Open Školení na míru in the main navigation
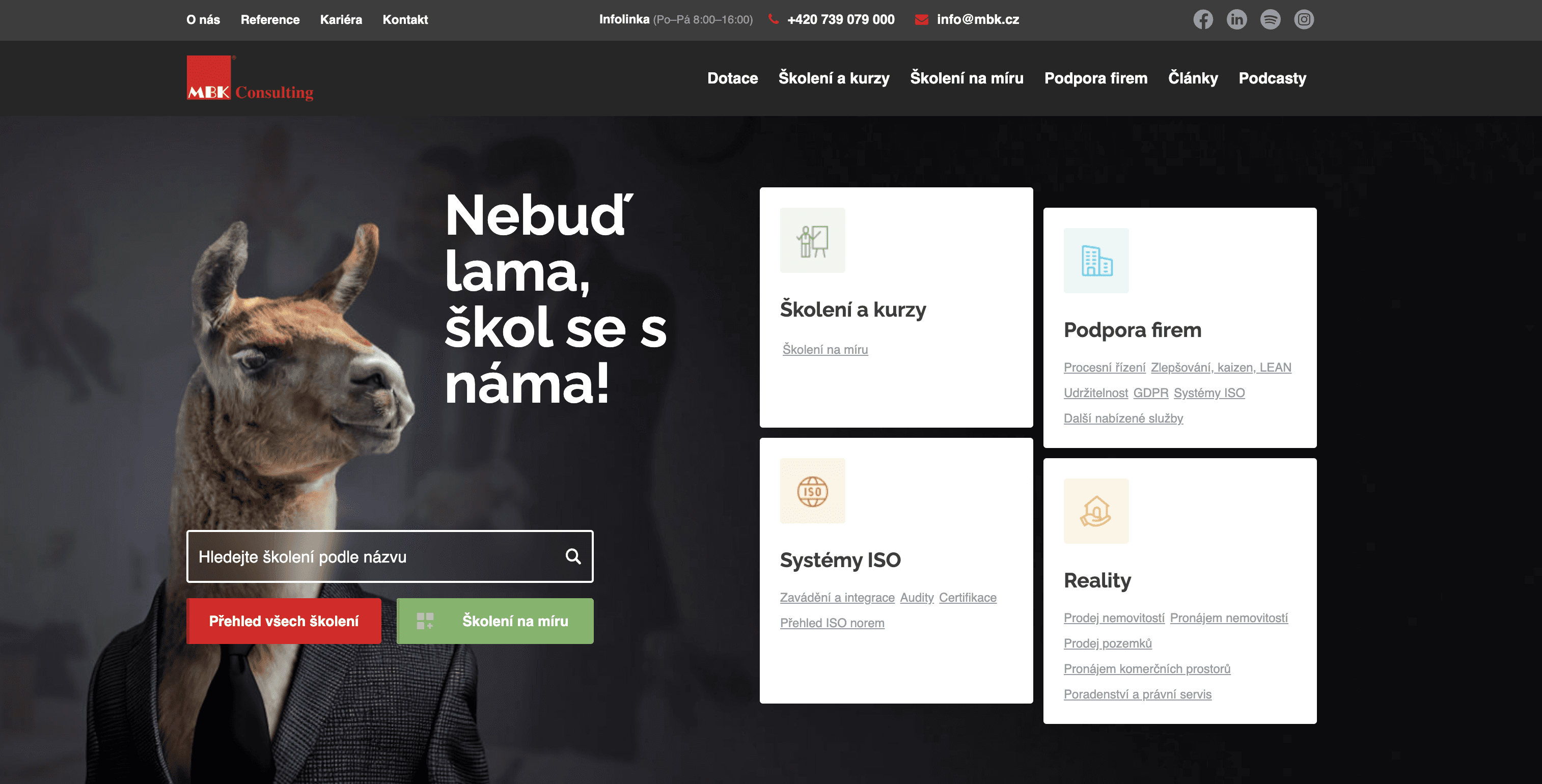 [x=967, y=78]
